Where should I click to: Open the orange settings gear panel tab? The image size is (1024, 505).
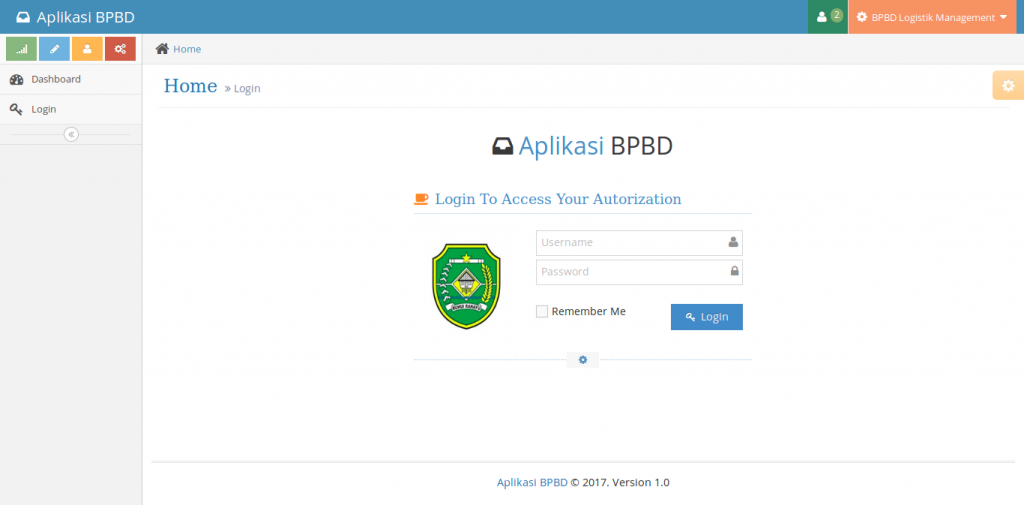1008,86
